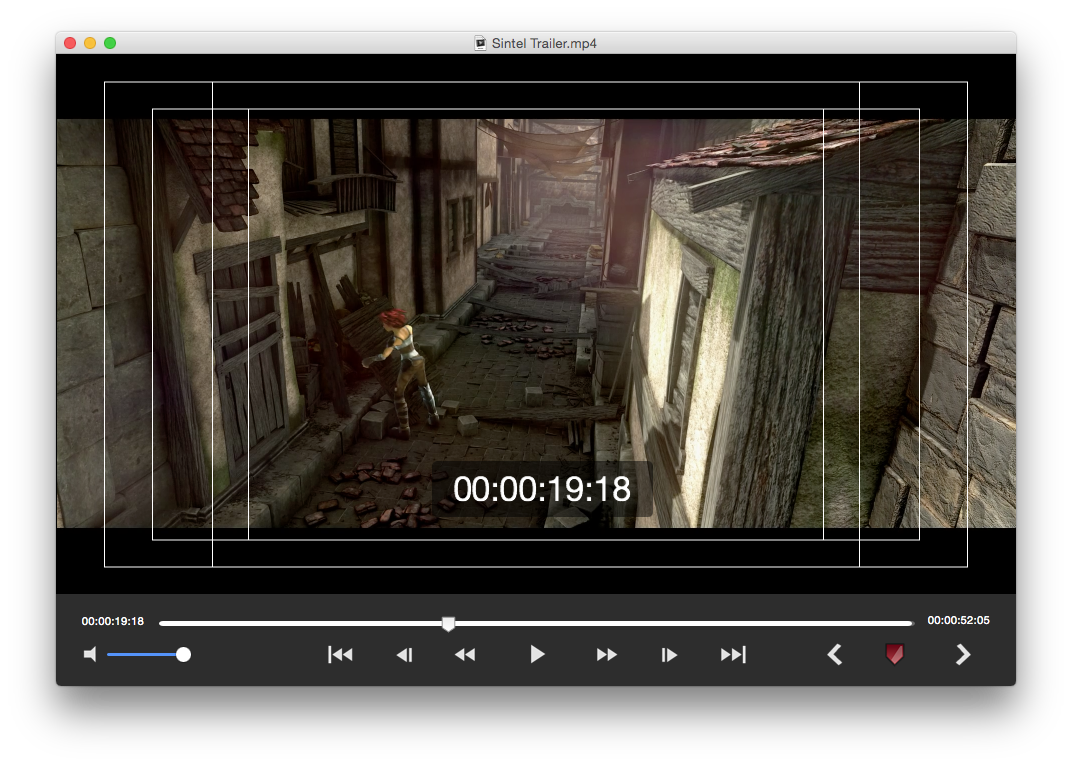Add a red marker at current time

pyautogui.click(x=894, y=654)
